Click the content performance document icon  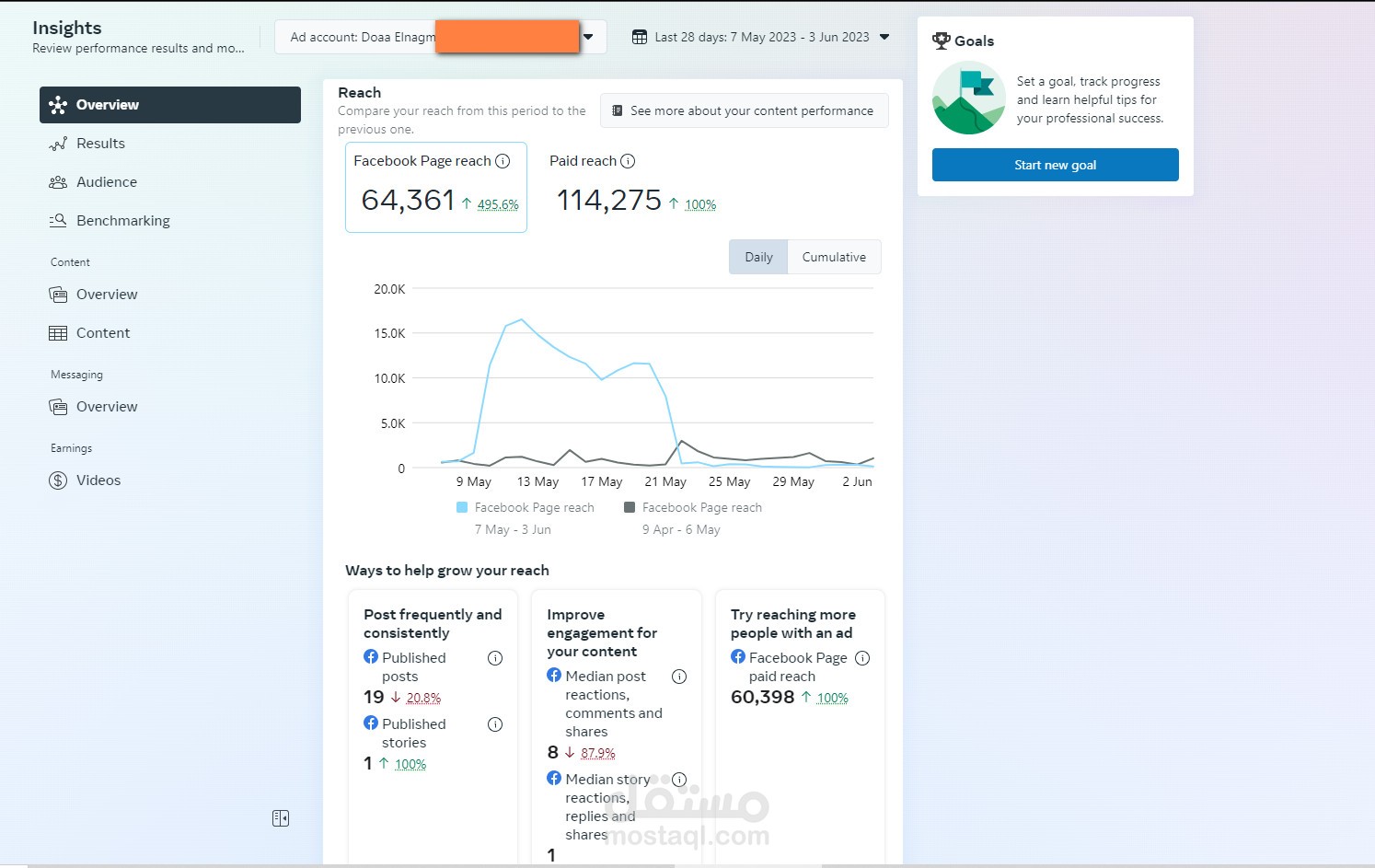[x=618, y=110]
